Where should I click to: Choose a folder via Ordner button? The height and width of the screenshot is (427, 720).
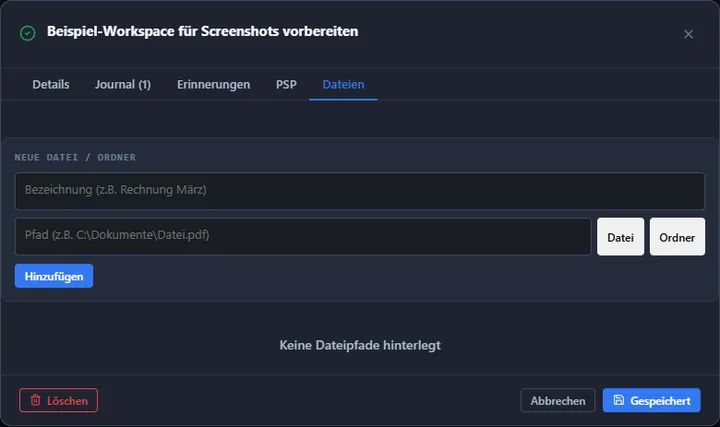point(677,237)
